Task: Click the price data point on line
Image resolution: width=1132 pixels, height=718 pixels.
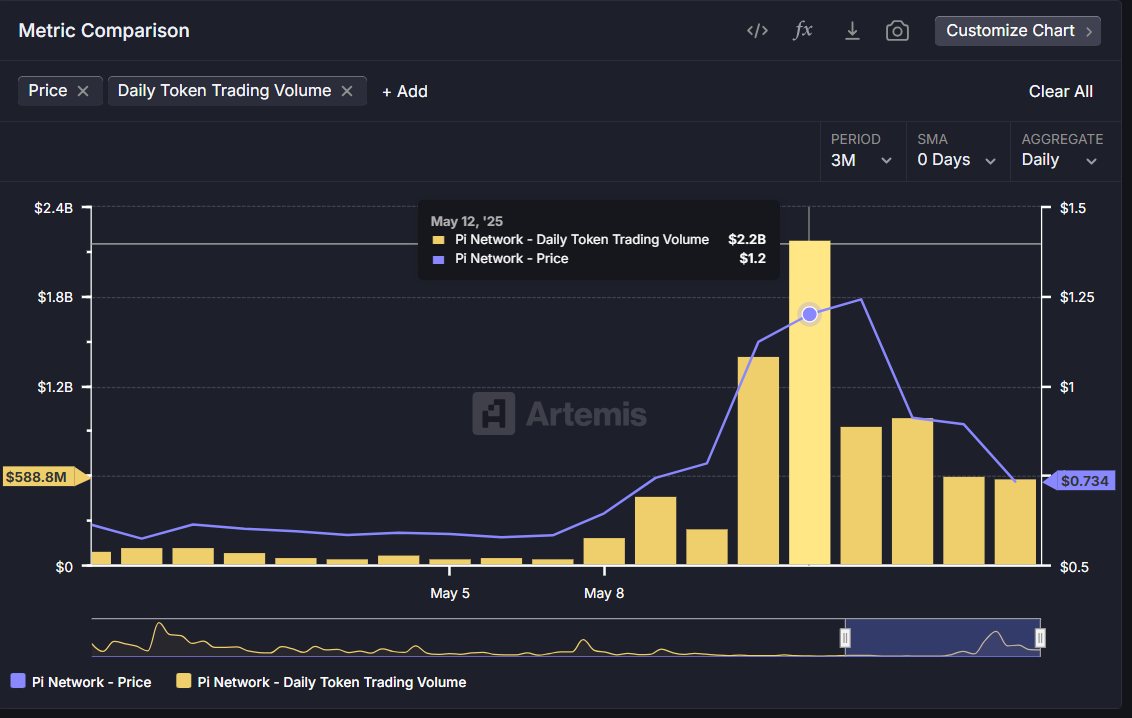Action: (810, 314)
